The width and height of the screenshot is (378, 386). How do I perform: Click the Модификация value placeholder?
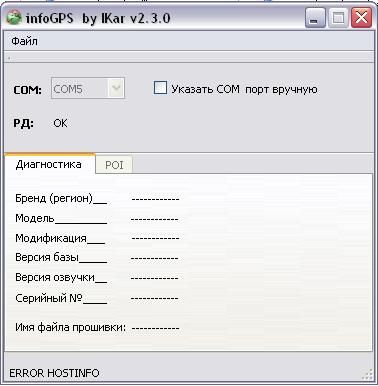(x=155, y=238)
